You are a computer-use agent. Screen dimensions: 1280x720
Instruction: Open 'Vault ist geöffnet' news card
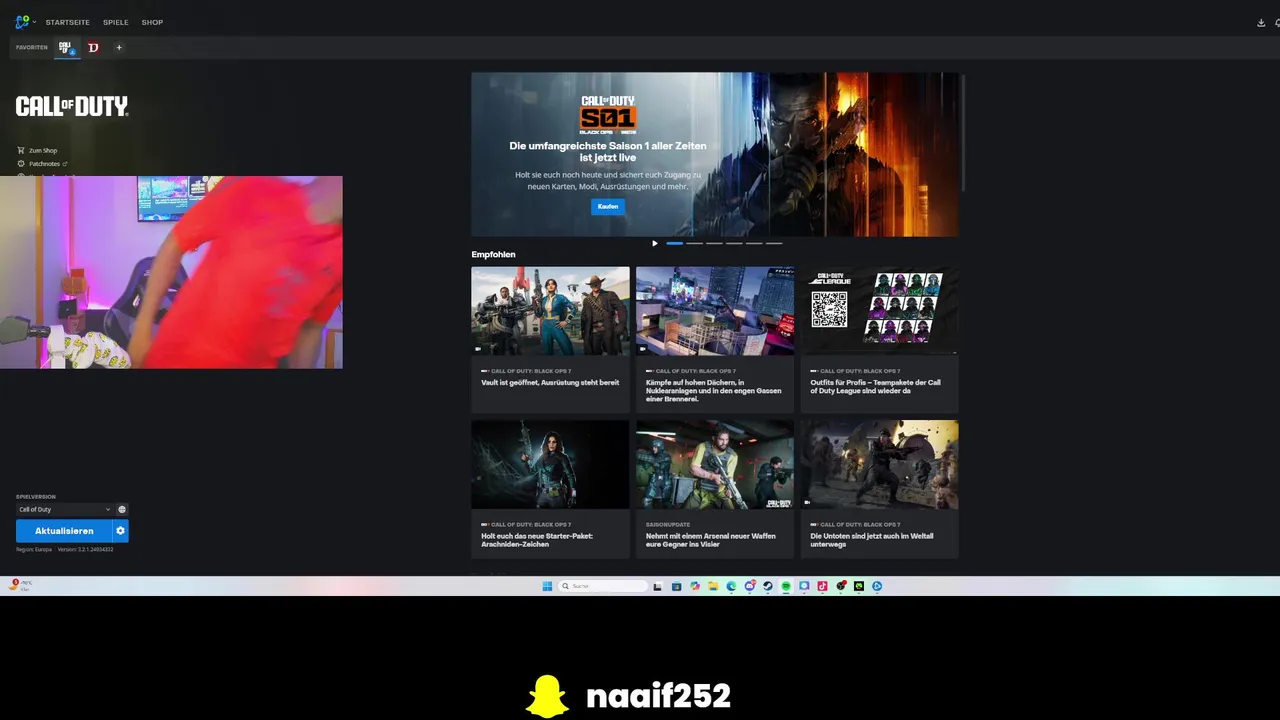point(551,339)
